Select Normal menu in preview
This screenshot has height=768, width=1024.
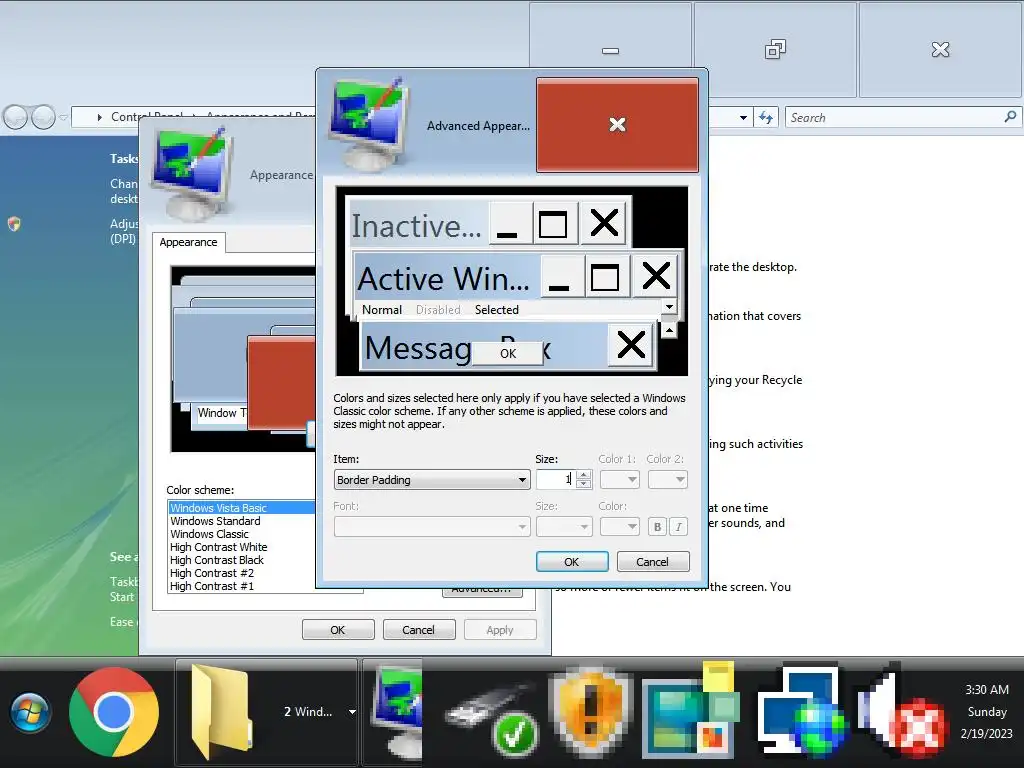click(x=382, y=310)
